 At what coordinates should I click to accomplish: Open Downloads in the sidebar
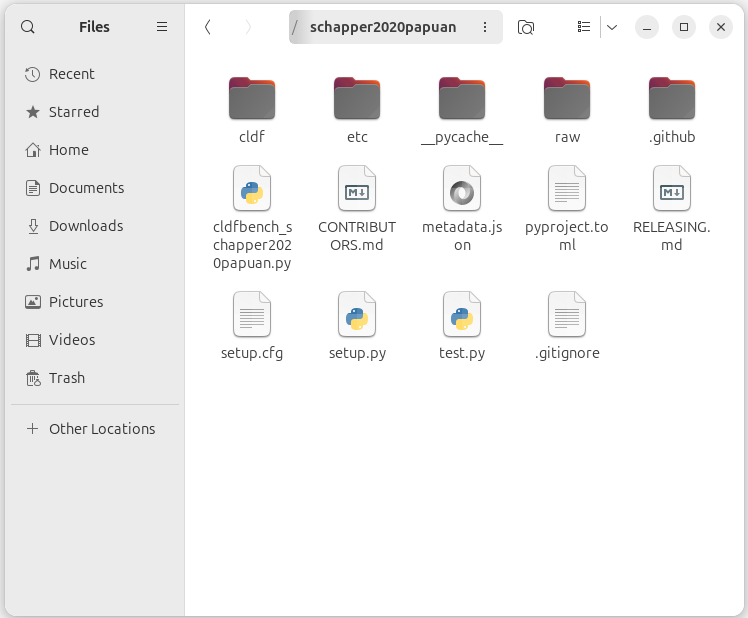pos(95,226)
